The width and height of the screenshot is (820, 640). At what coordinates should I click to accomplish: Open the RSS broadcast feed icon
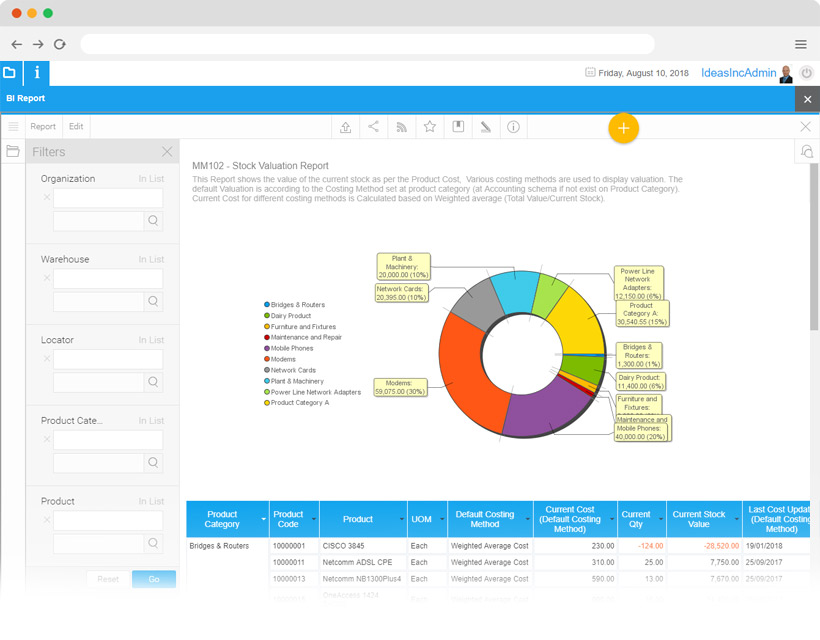click(x=402, y=127)
